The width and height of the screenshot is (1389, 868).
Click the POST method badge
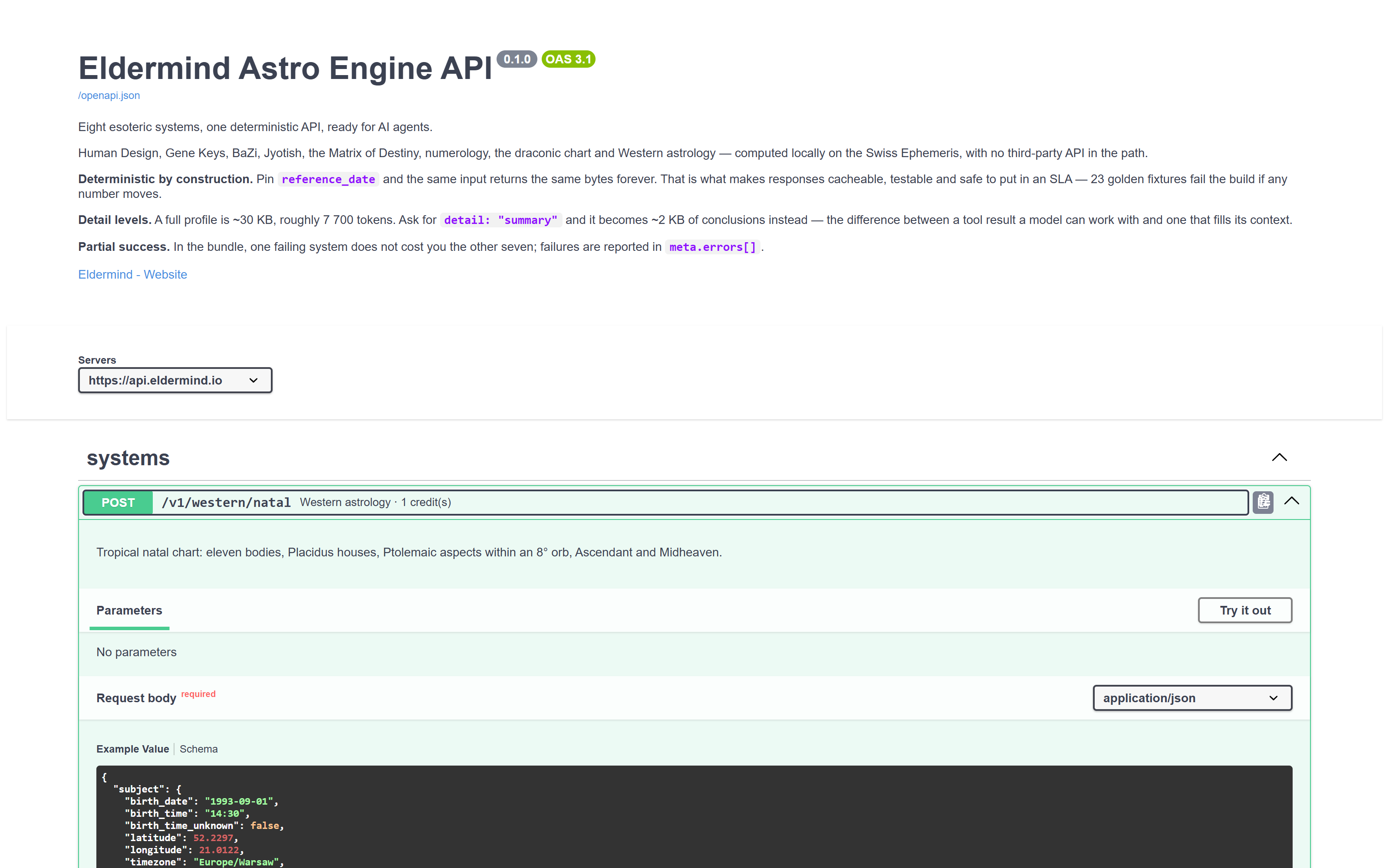118,503
